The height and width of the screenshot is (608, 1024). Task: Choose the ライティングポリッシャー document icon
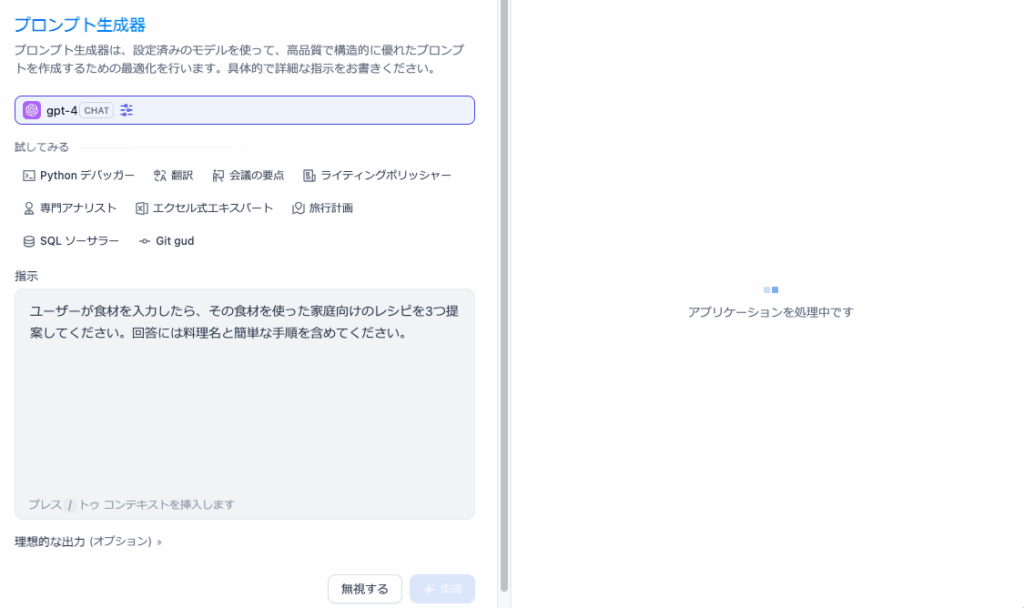[310, 176]
